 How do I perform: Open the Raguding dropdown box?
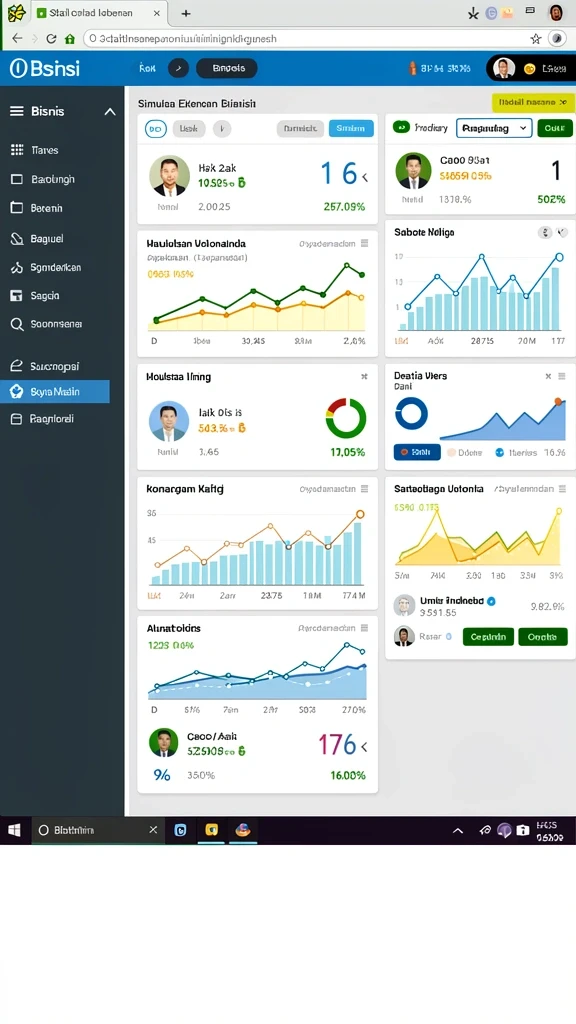click(x=494, y=128)
